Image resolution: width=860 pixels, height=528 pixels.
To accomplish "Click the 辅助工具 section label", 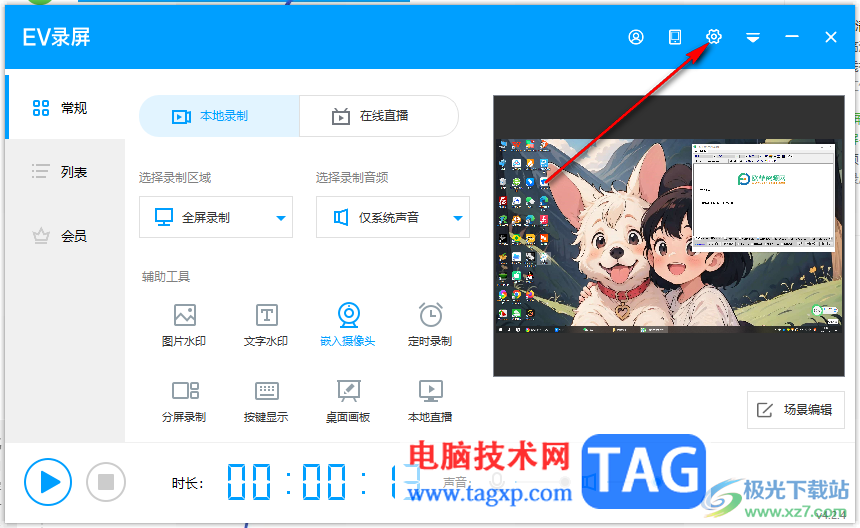I will (x=166, y=276).
